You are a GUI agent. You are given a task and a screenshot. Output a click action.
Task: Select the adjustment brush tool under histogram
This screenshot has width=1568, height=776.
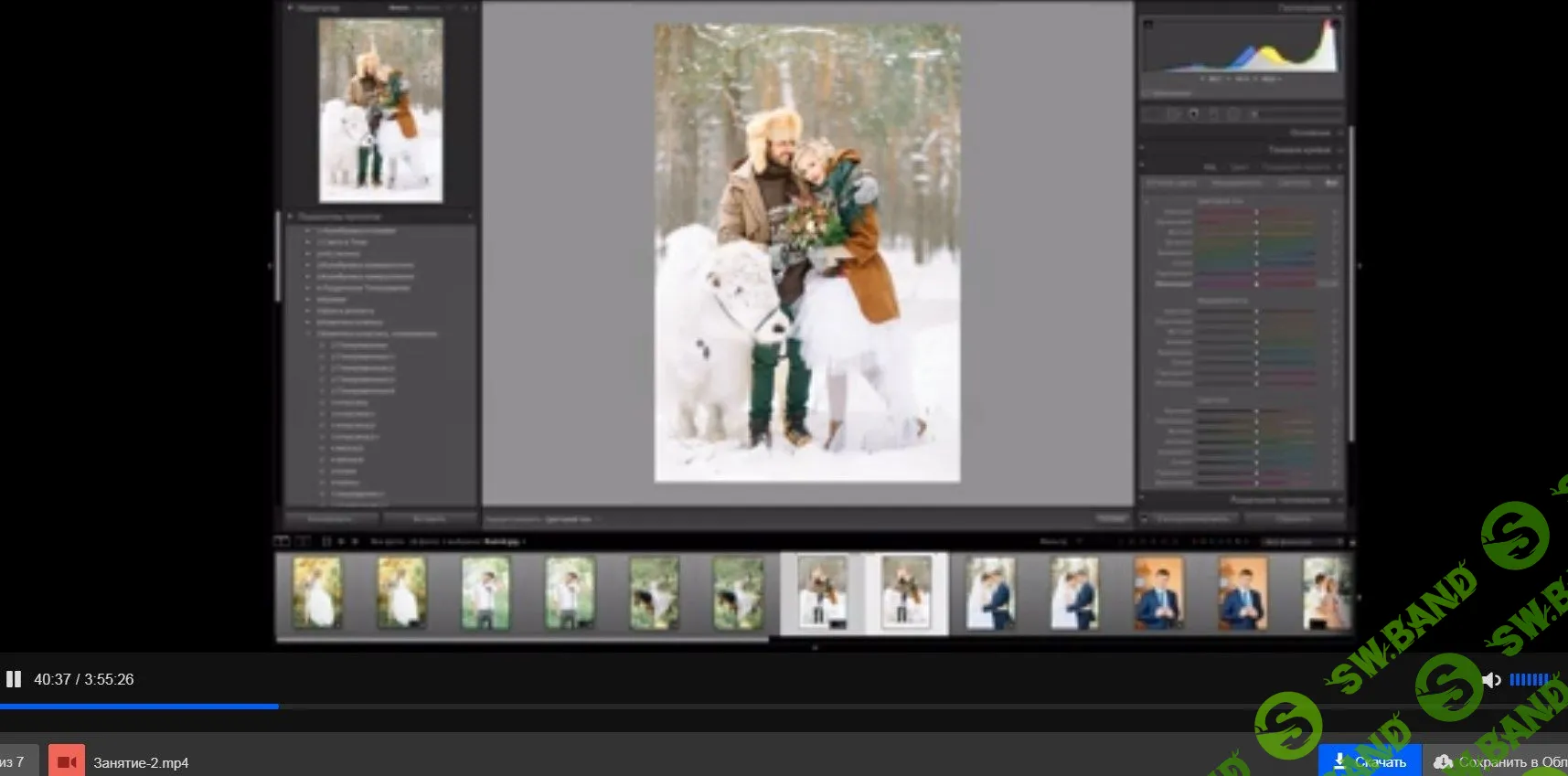[1253, 114]
